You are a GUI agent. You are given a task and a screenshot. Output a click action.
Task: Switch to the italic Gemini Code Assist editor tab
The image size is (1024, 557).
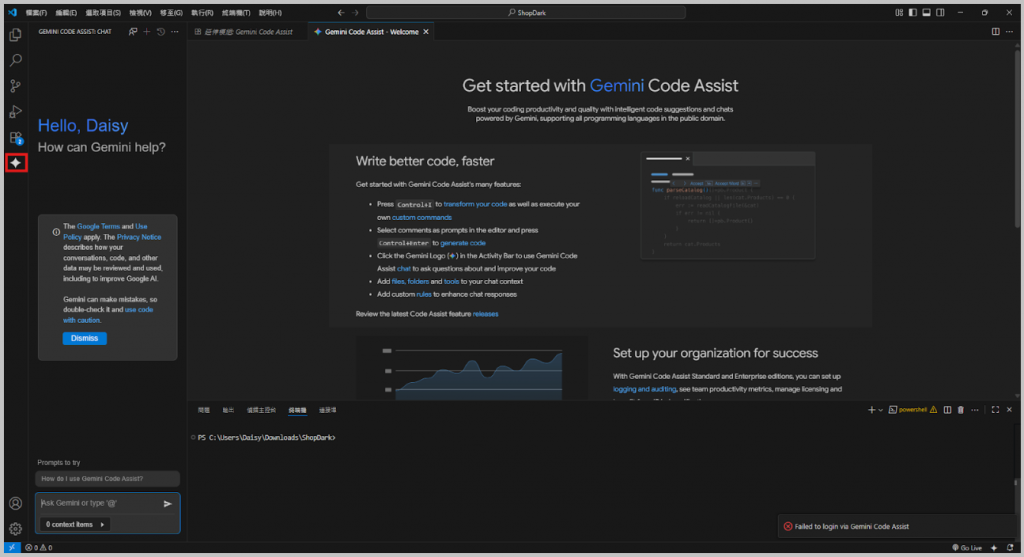click(x=248, y=31)
